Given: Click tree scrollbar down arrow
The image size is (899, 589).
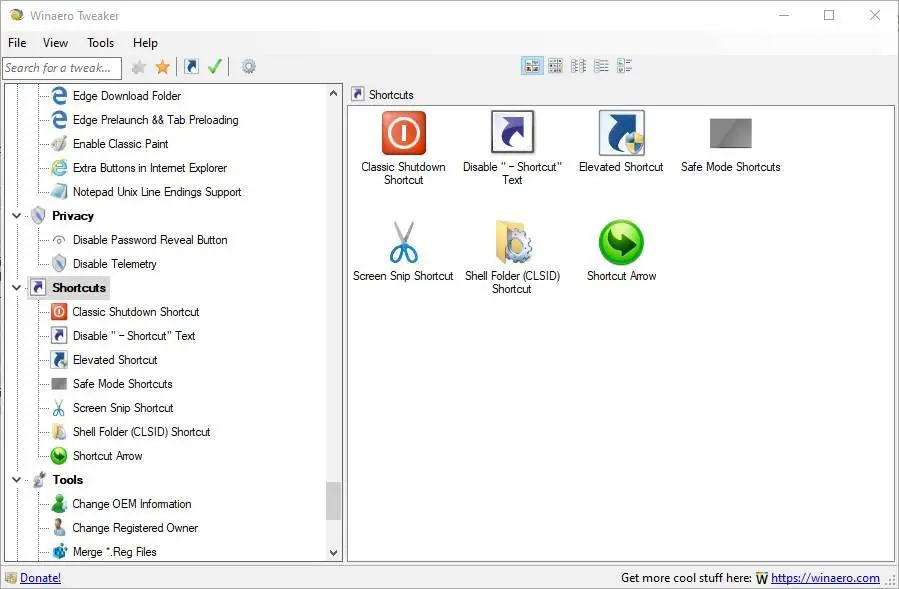Looking at the screenshot, I should point(333,553).
